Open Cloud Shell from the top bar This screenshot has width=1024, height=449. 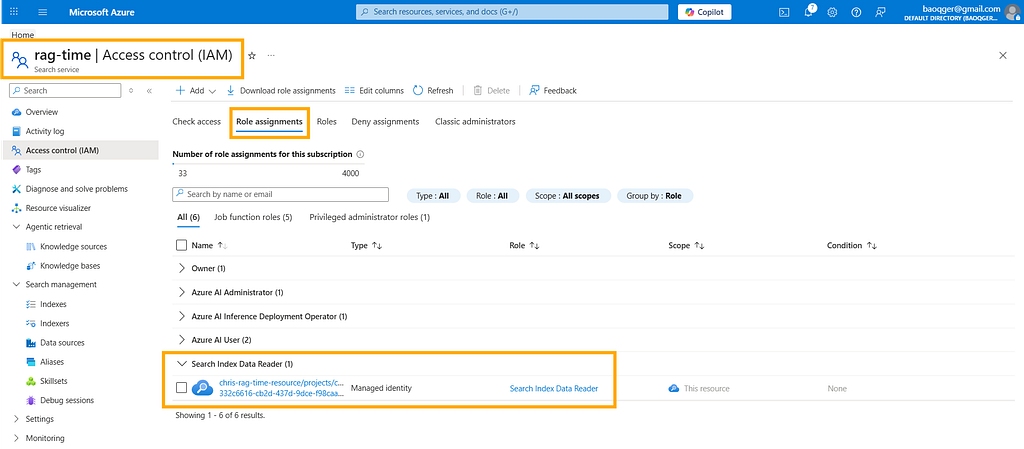[785, 12]
